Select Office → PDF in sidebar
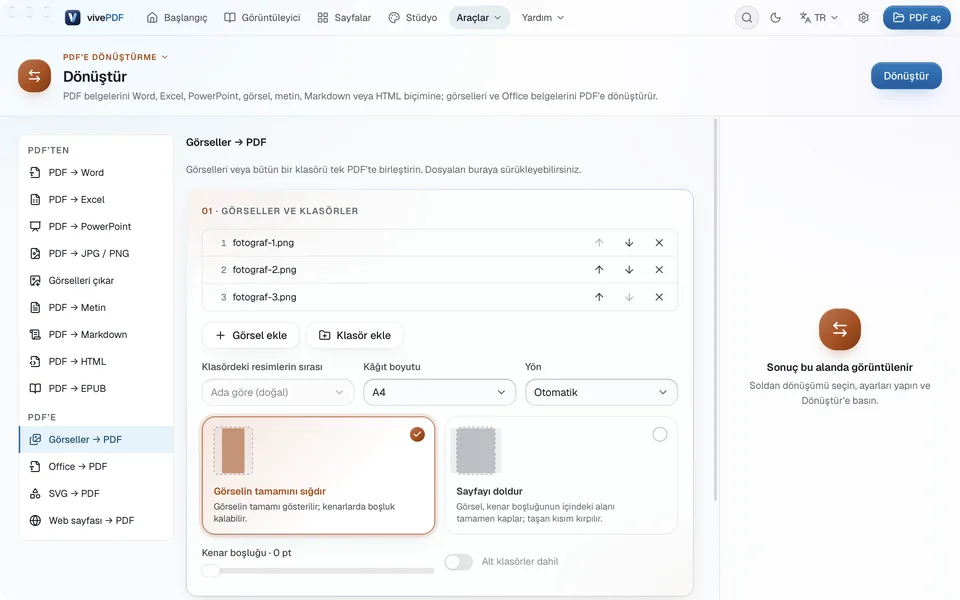Image resolution: width=960 pixels, height=600 pixels. 96,467
